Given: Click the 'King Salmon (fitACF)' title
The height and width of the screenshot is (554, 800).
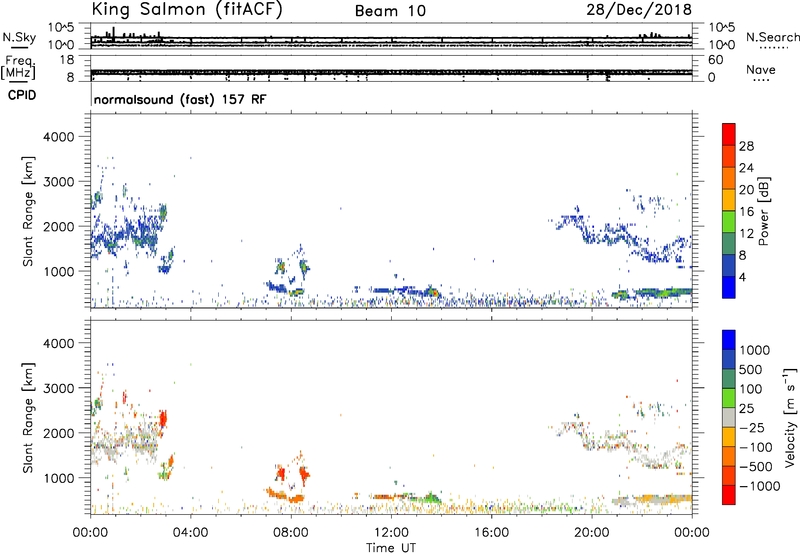Looking at the screenshot, I should (x=186, y=9).
